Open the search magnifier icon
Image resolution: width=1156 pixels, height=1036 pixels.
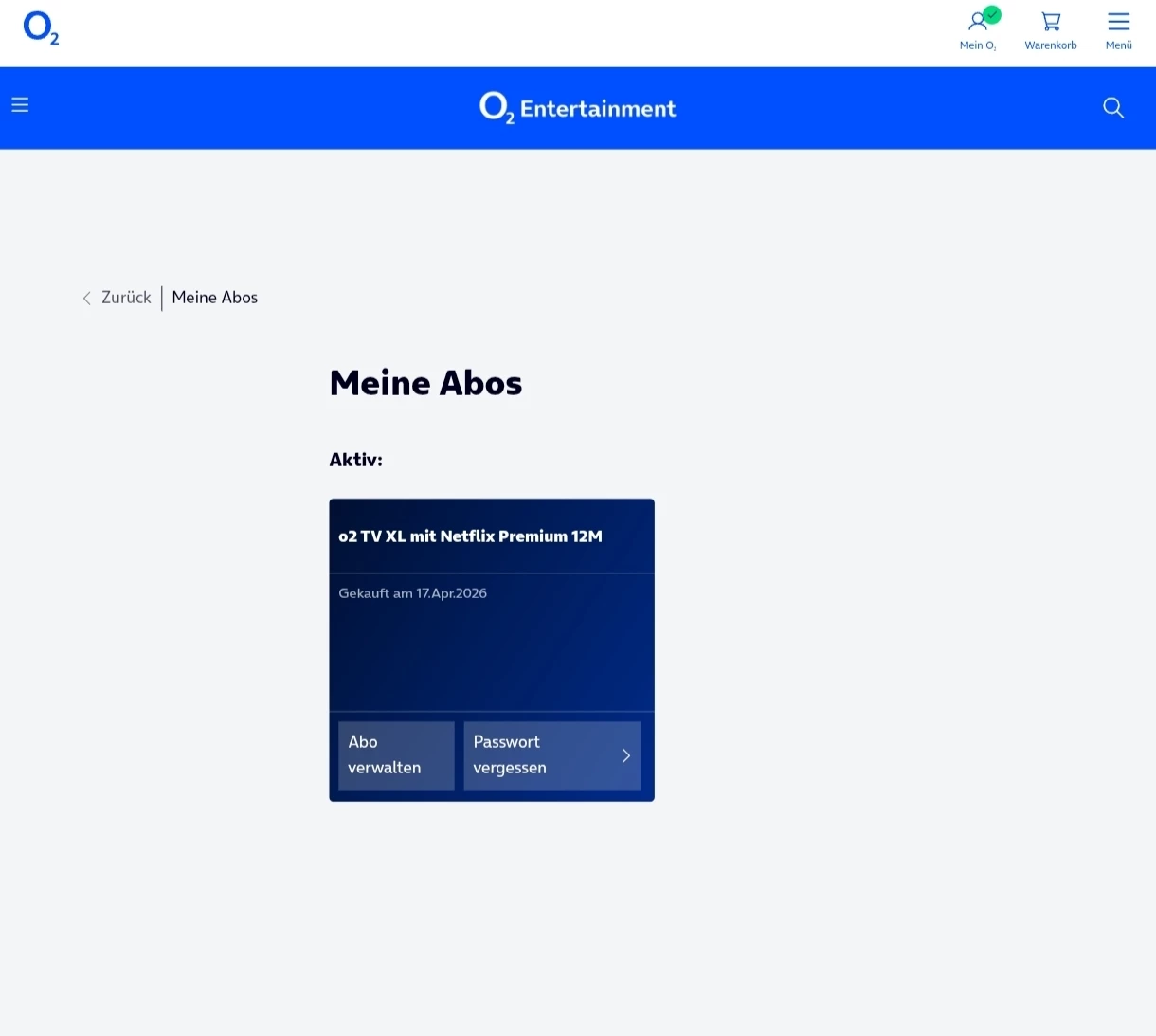coord(1113,108)
